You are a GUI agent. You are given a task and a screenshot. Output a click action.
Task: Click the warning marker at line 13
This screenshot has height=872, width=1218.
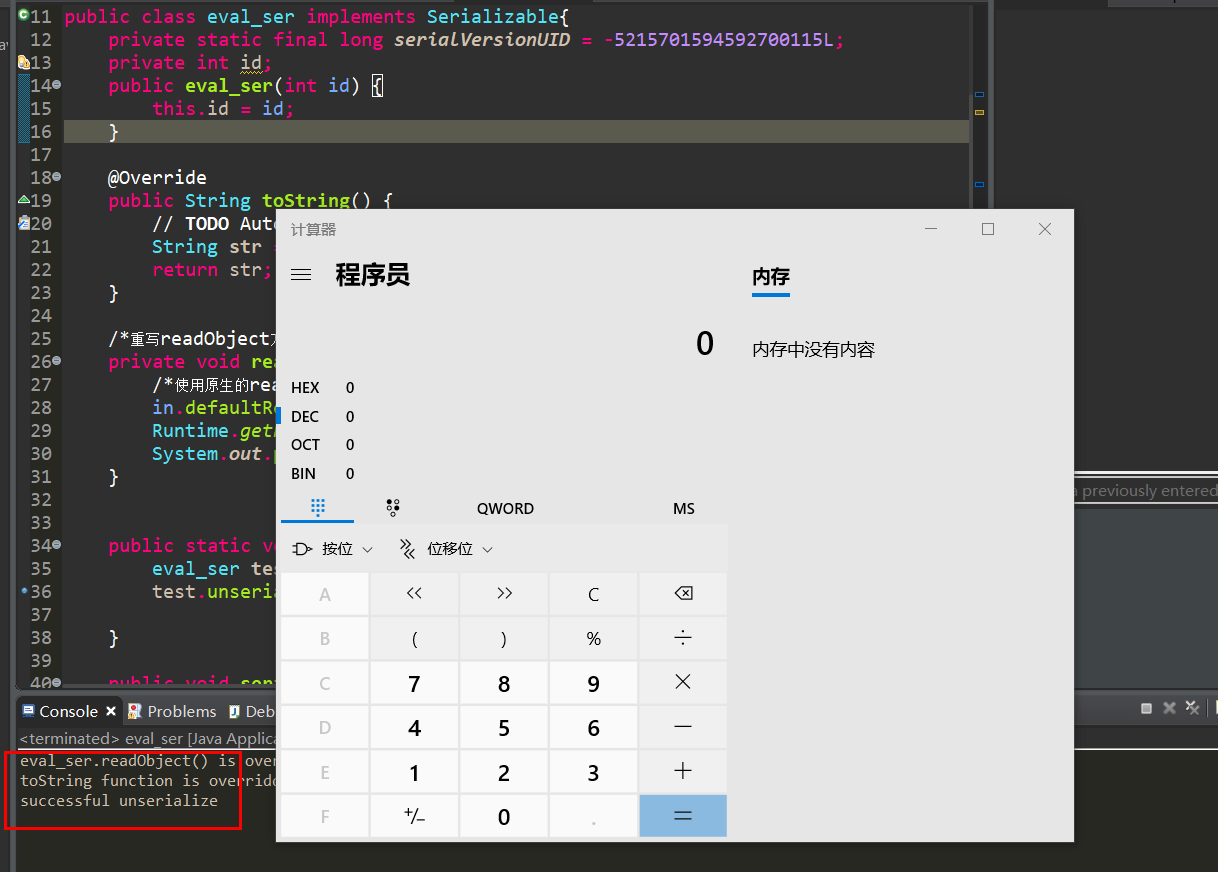pos(24,62)
